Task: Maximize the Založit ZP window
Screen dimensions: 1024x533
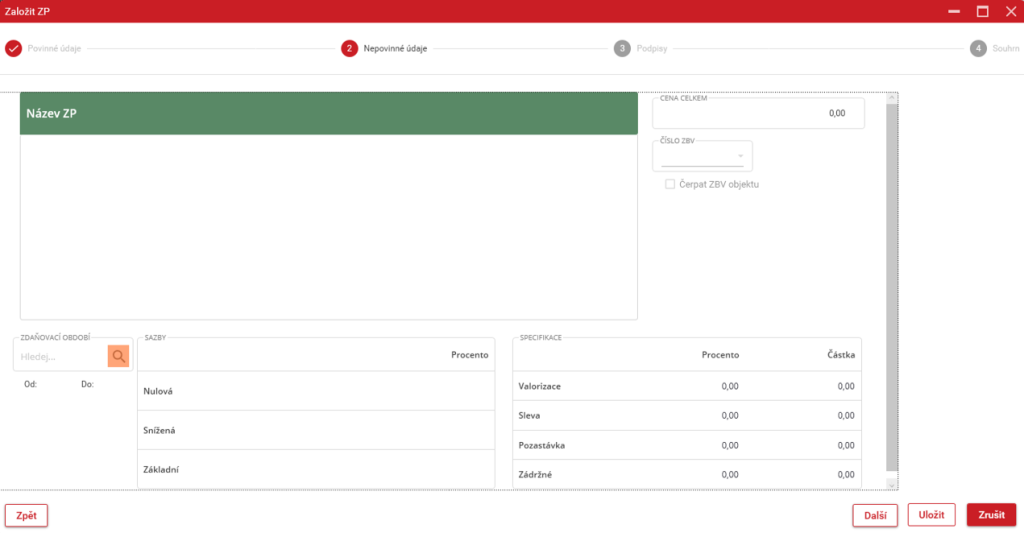Action: (982, 11)
